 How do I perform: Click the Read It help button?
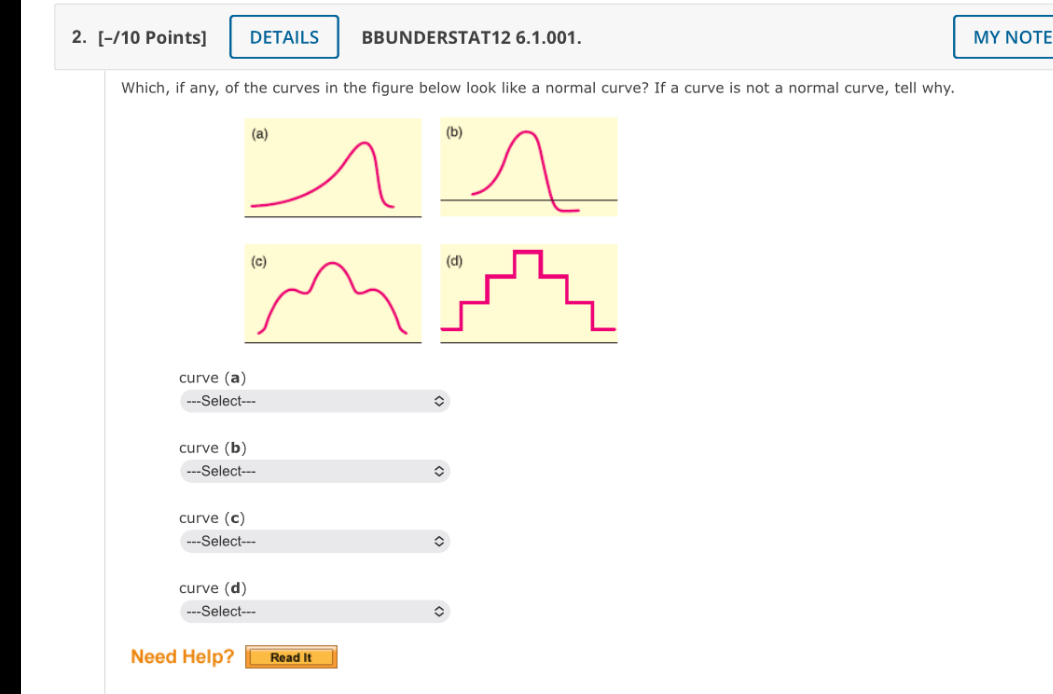pos(291,657)
